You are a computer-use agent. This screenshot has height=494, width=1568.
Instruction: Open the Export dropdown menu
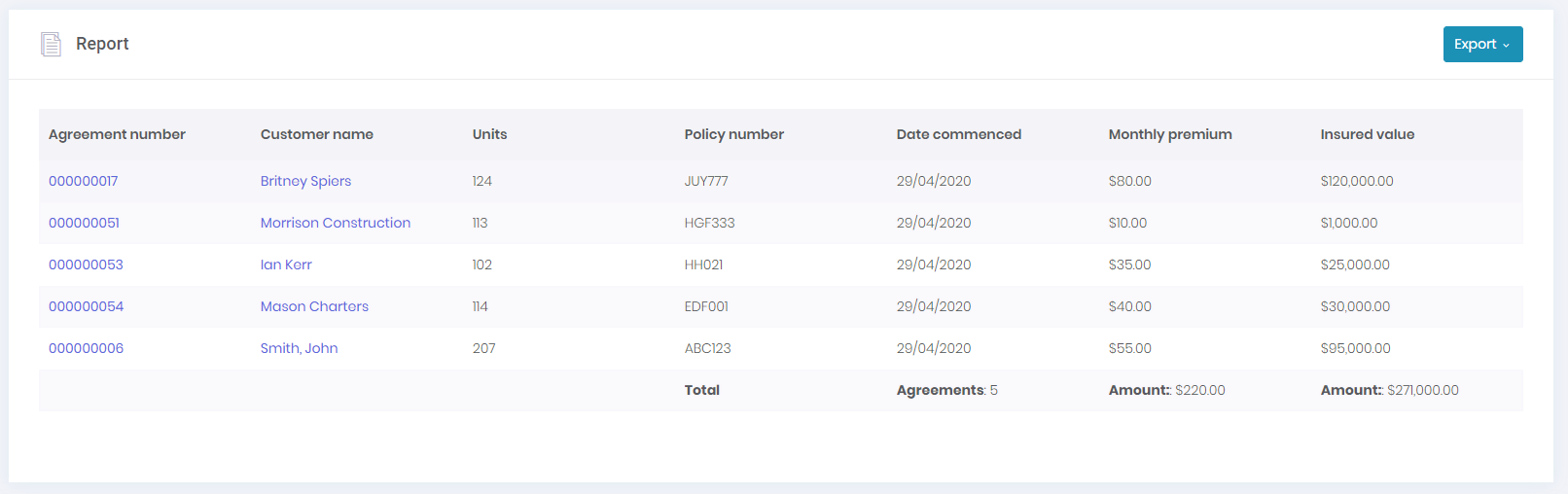[1481, 44]
